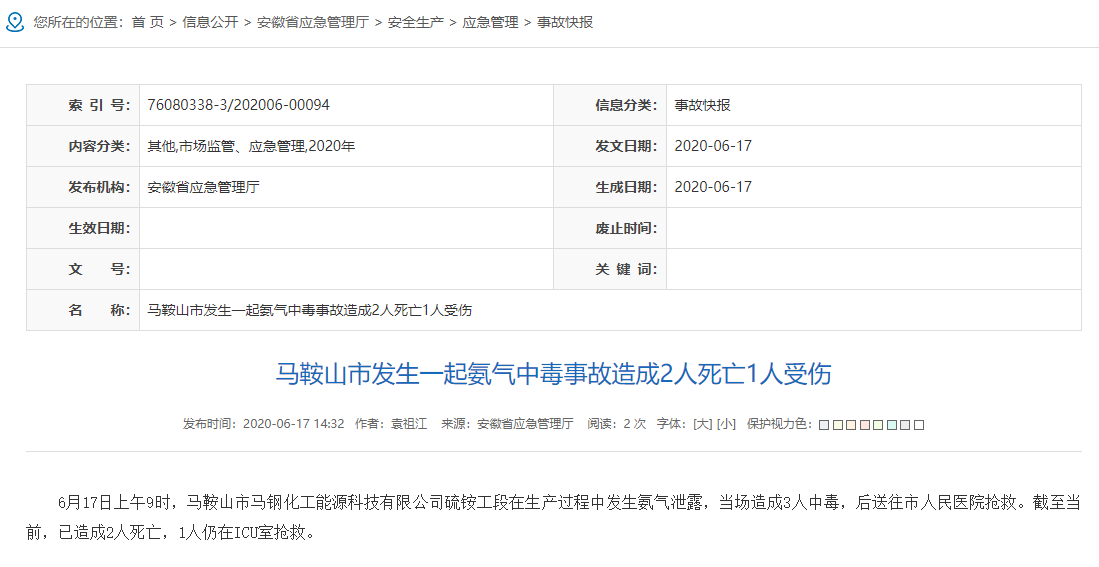Click the 生效日期 label cell
The width and height of the screenshot is (1099, 567).
point(83,228)
